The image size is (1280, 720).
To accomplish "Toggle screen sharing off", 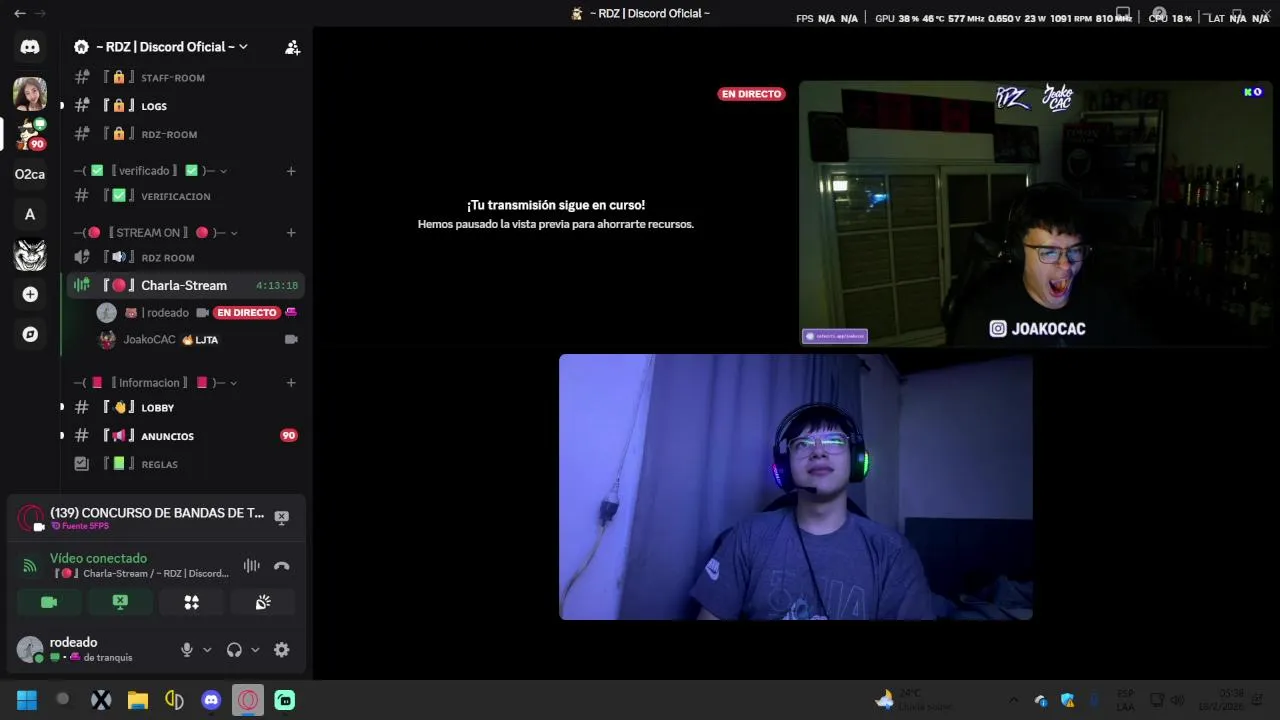I will pos(120,602).
